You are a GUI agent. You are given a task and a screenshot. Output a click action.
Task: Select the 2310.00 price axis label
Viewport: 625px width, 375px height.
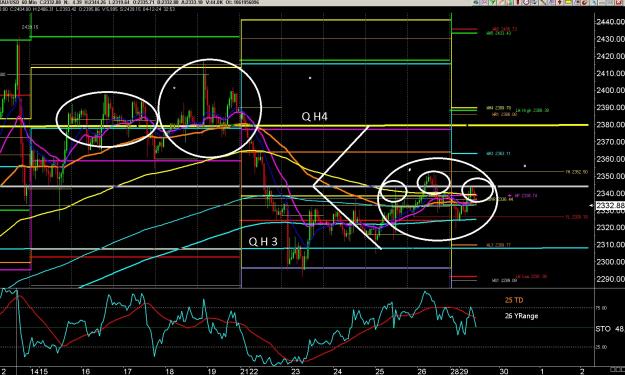(610, 245)
